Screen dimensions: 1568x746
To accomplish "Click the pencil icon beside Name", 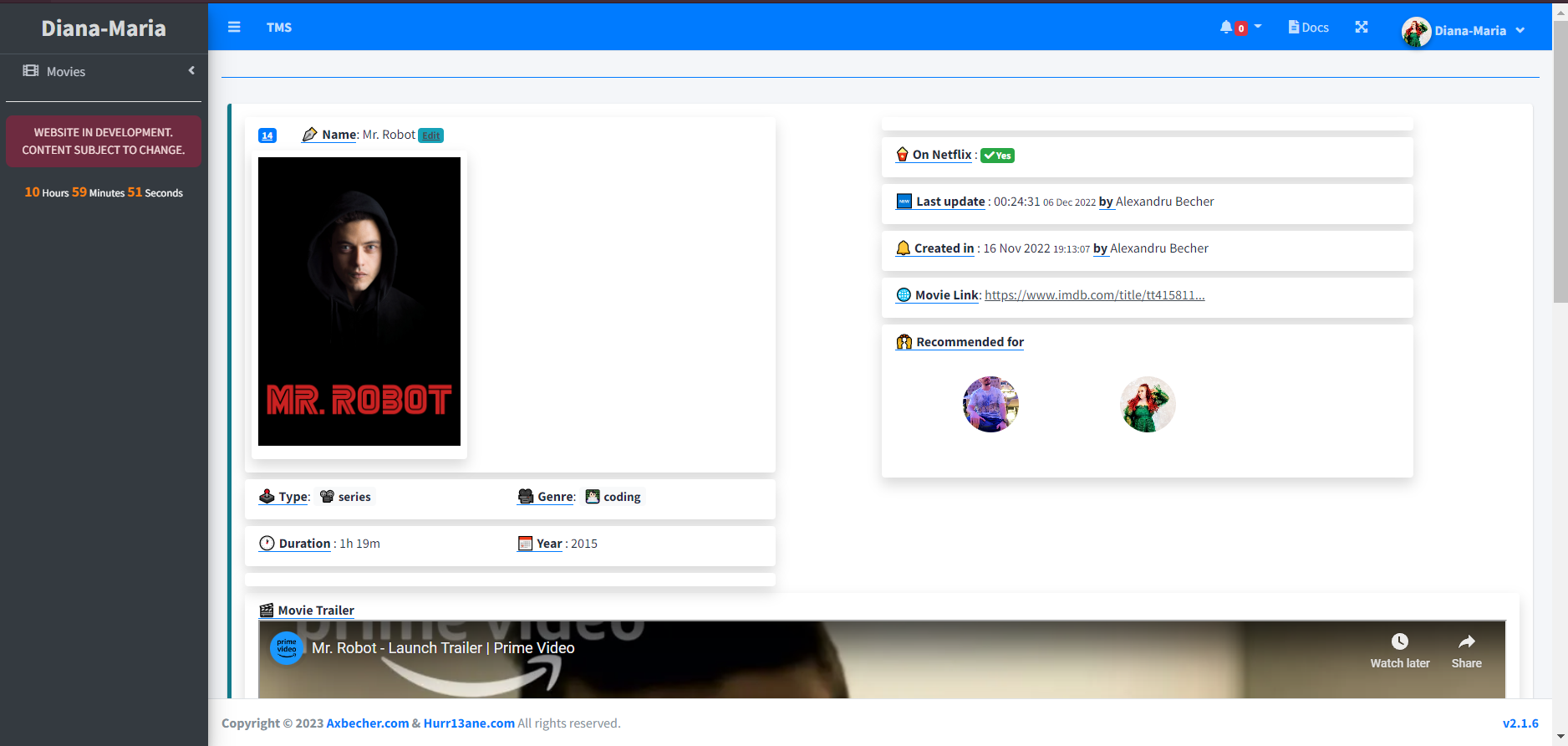I will tap(309, 135).
